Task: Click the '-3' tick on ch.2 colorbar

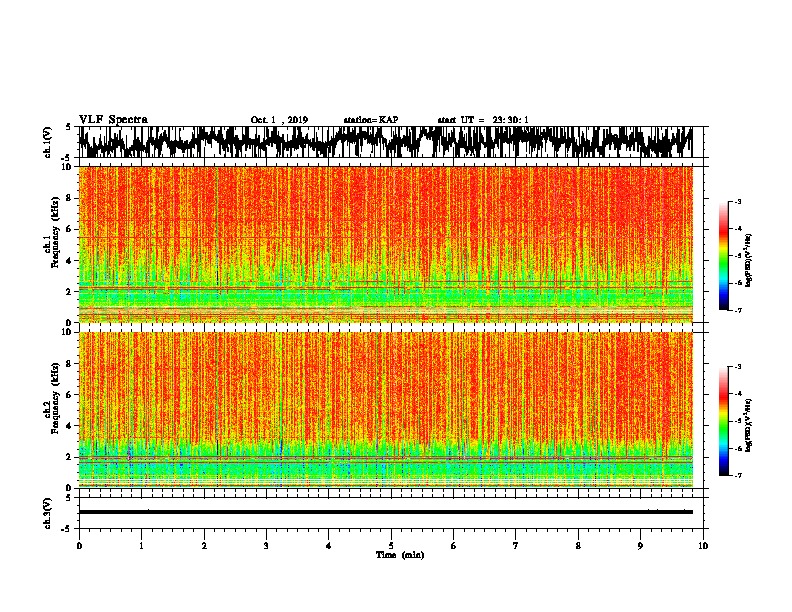Action: click(x=738, y=366)
